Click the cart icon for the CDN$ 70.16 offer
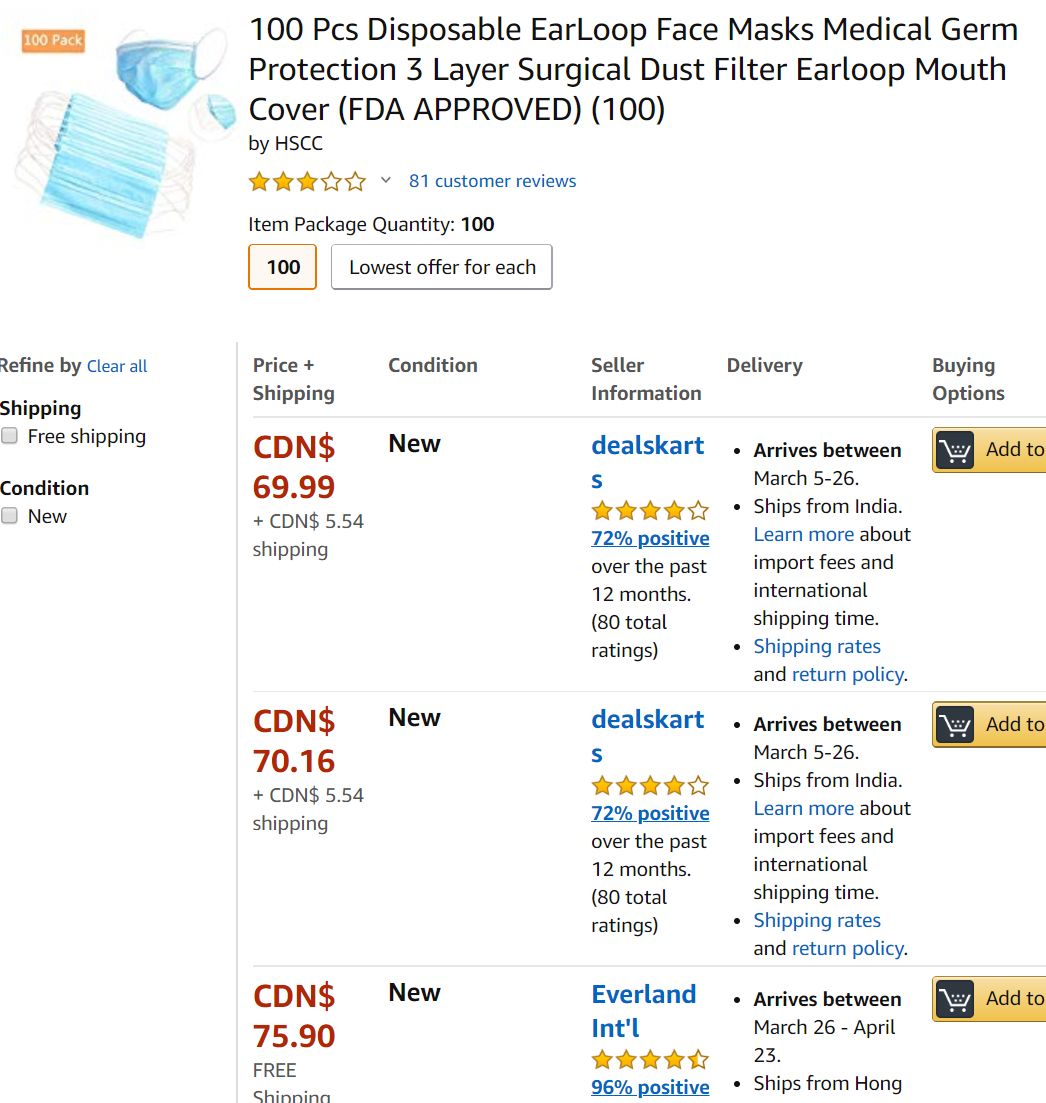 coord(955,725)
